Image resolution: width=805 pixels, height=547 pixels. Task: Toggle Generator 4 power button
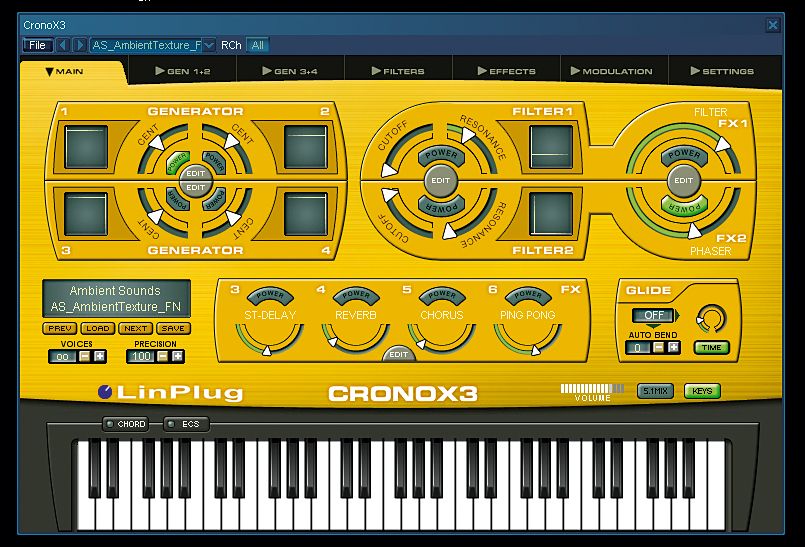(214, 198)
